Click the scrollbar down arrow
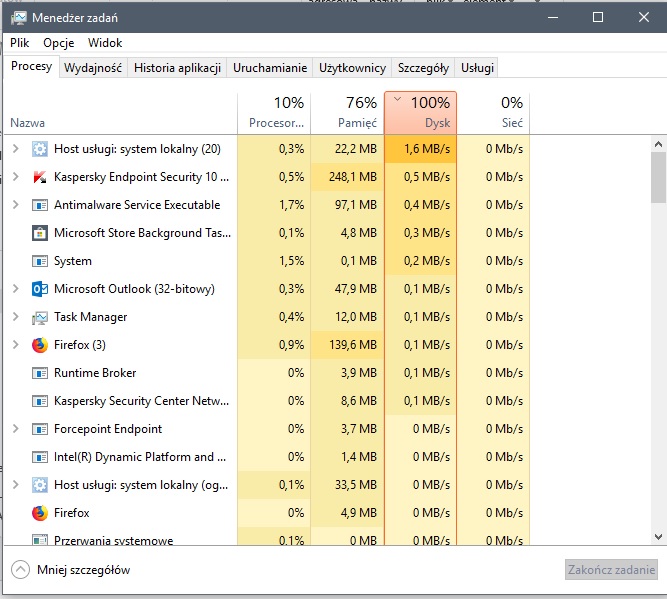667x599 pixels. 658,537
